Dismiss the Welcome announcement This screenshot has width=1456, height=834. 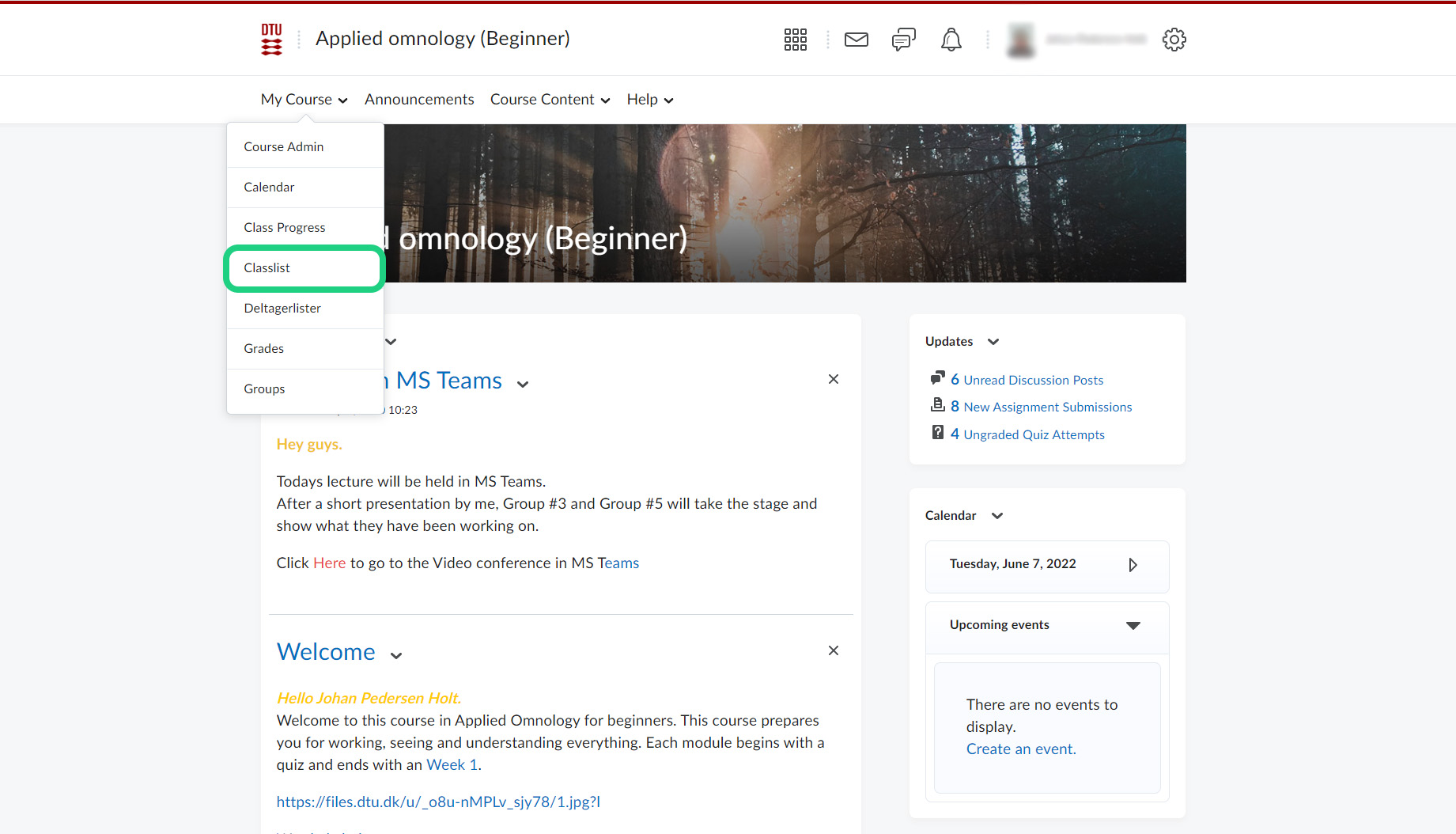tap(833, 651)
